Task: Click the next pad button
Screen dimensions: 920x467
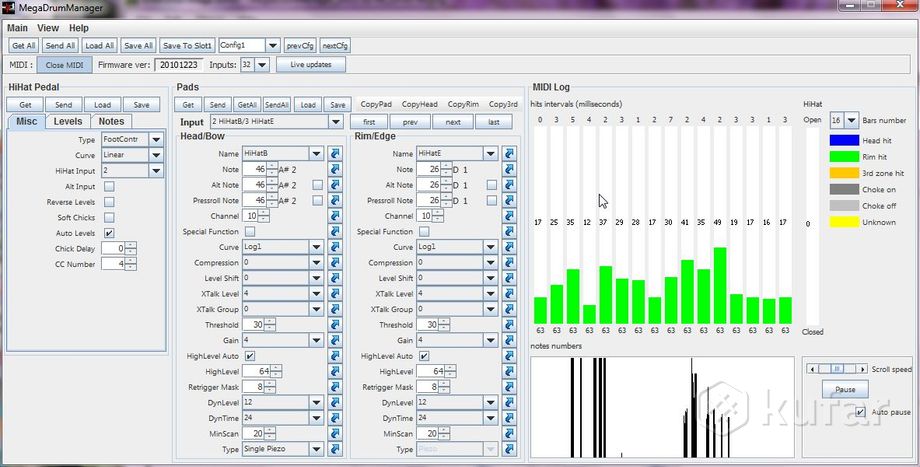Action: [x=453, y=122]
